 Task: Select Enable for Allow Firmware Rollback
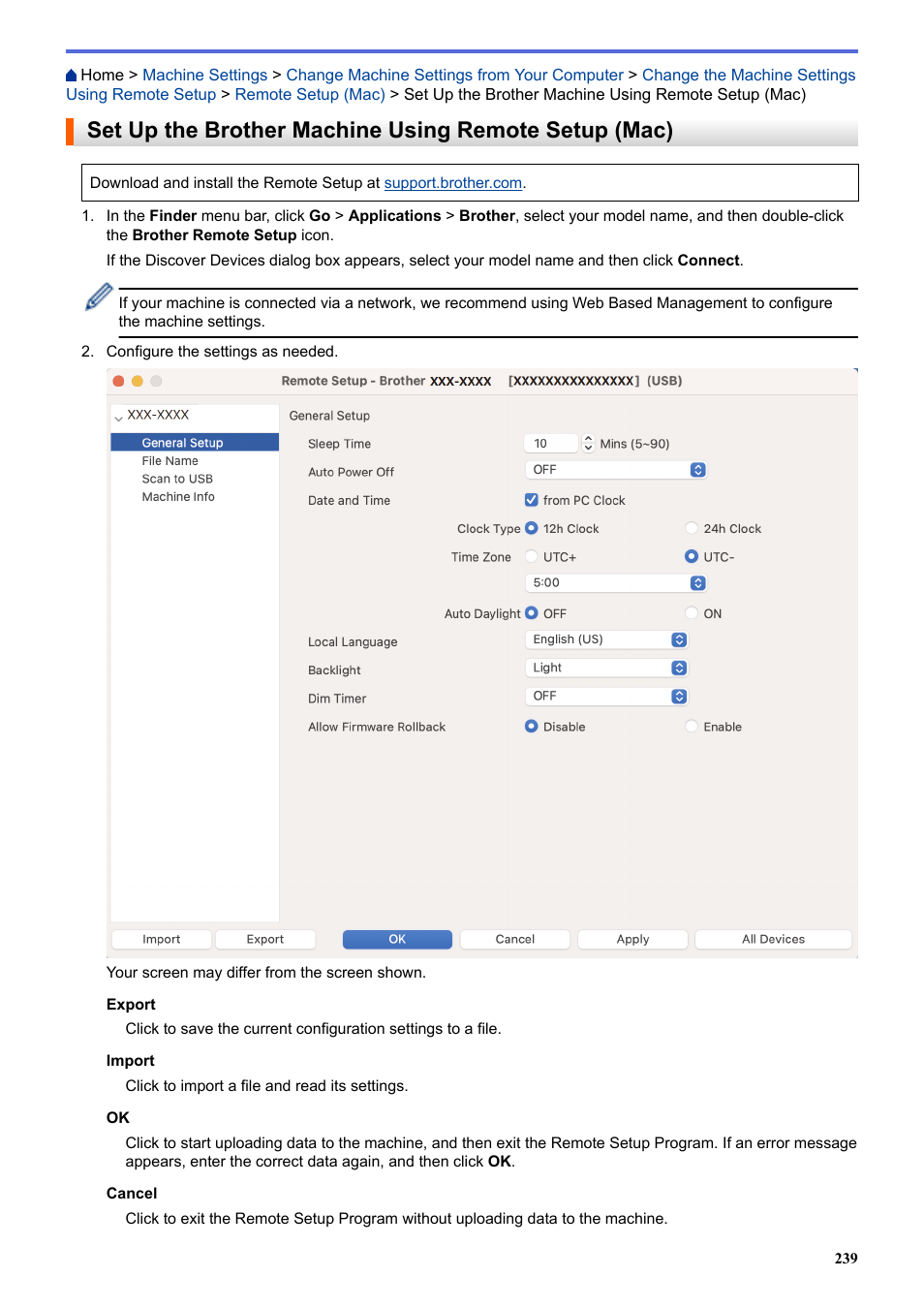[692, 727]
